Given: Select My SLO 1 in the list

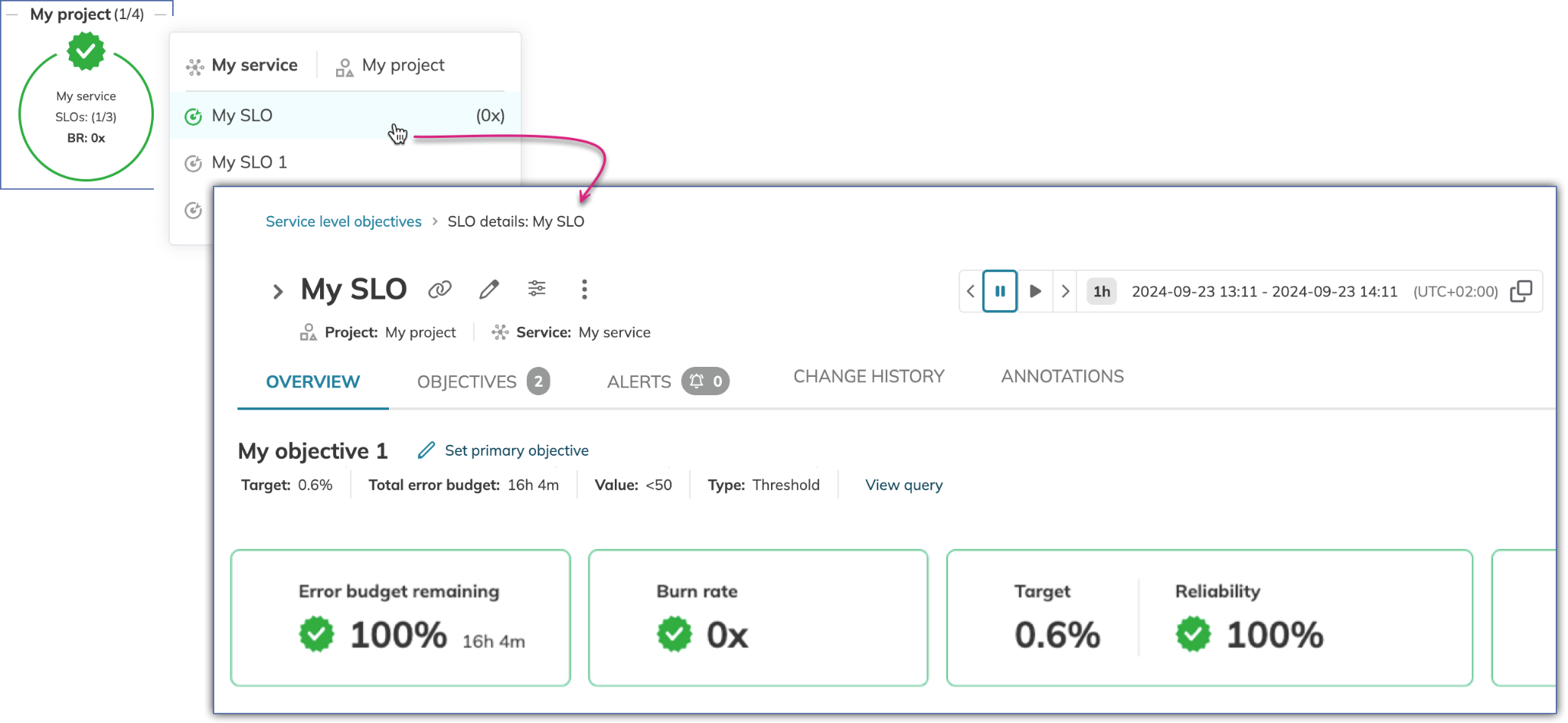Looking at the screenshot, I should point(250,162).
